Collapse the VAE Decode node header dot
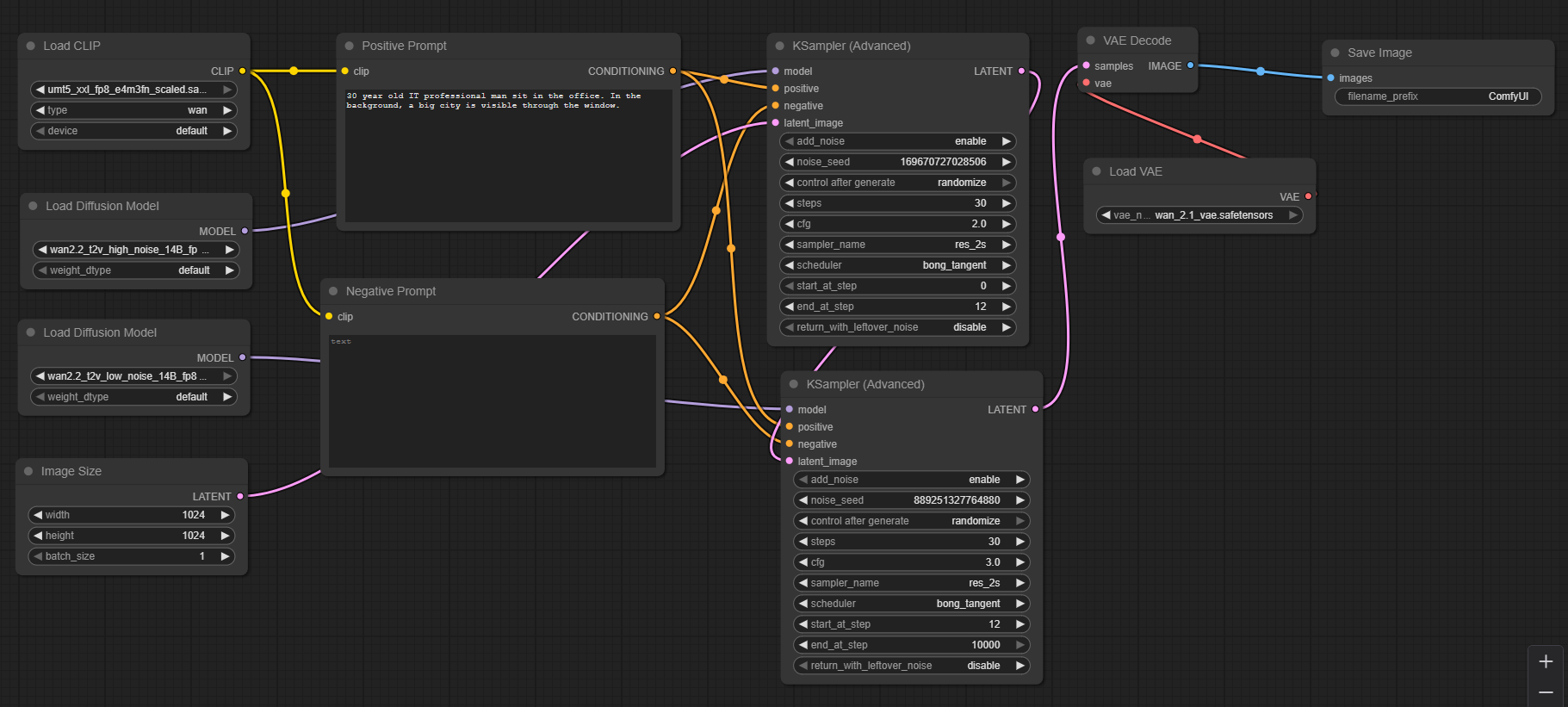 (1090, 40)
